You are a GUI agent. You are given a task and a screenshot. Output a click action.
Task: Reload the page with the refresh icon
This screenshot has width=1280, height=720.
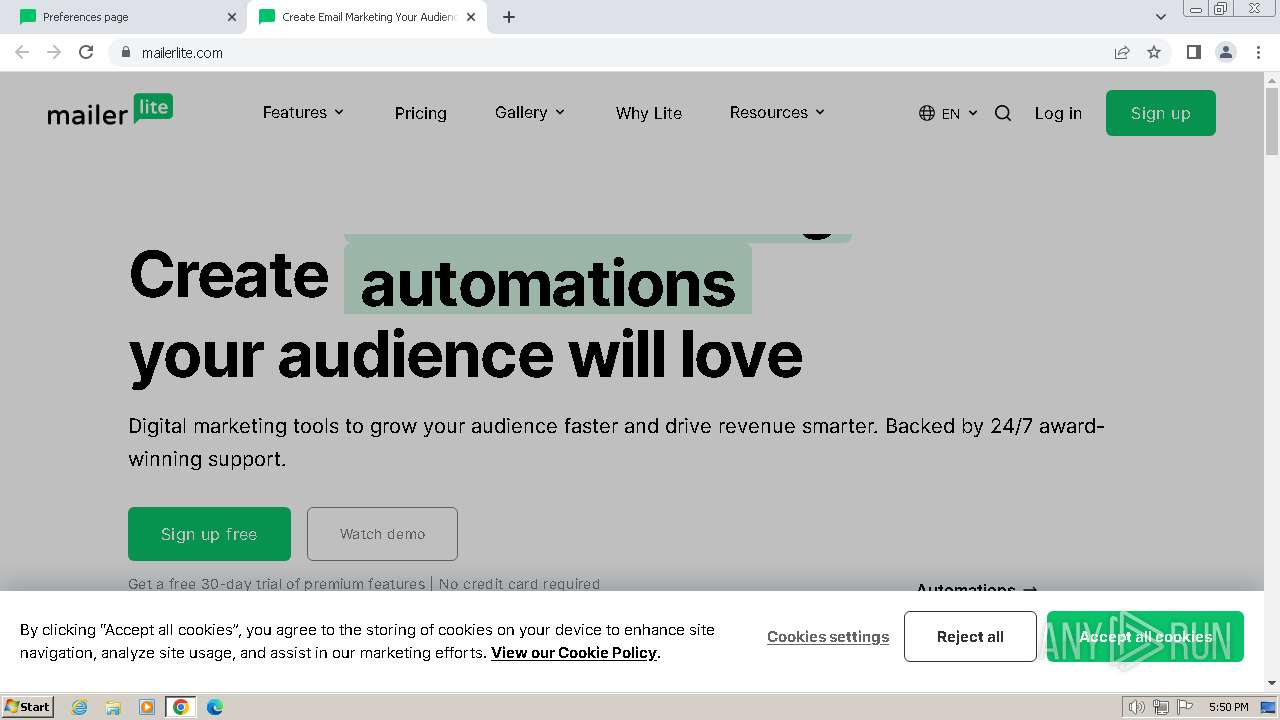point(86,52)
